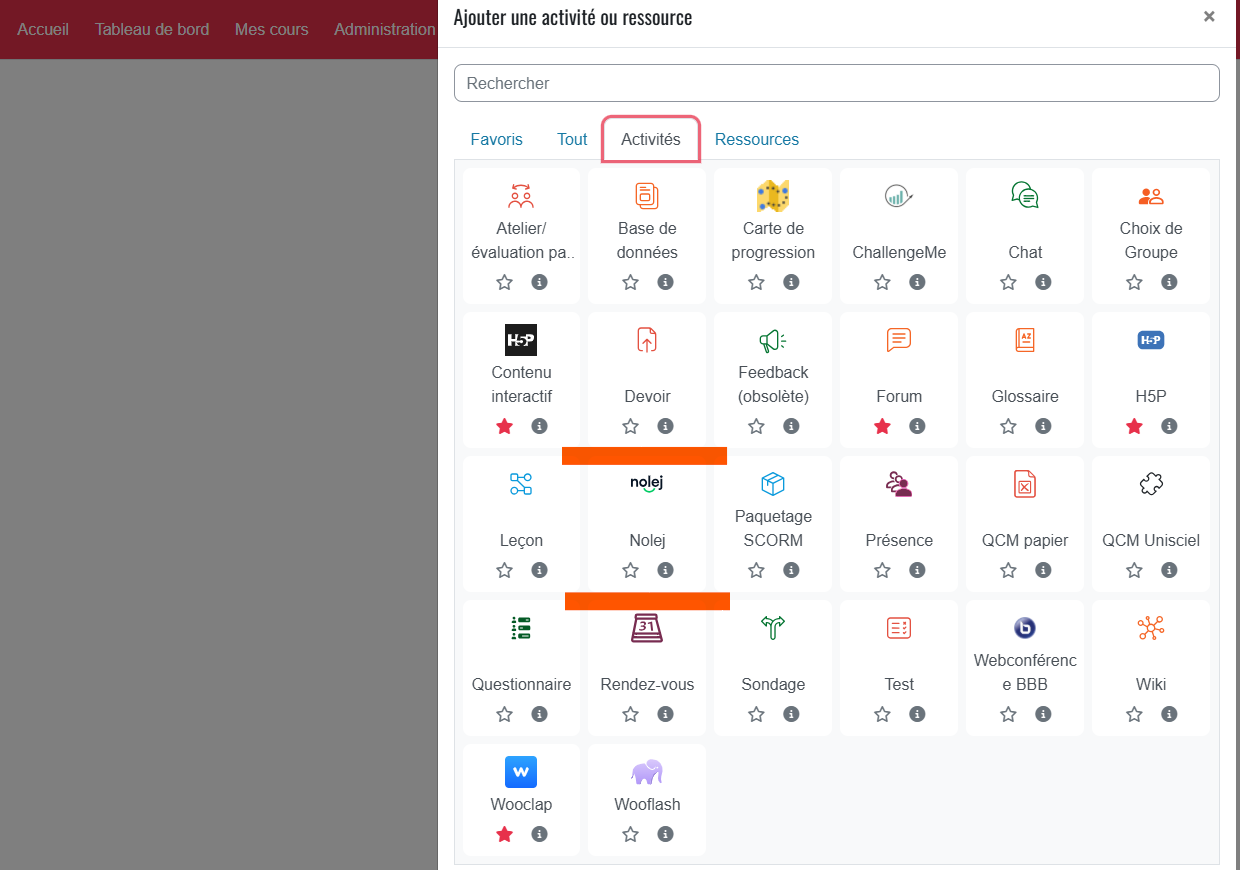Click the ChallengeMe activity label

899,252
